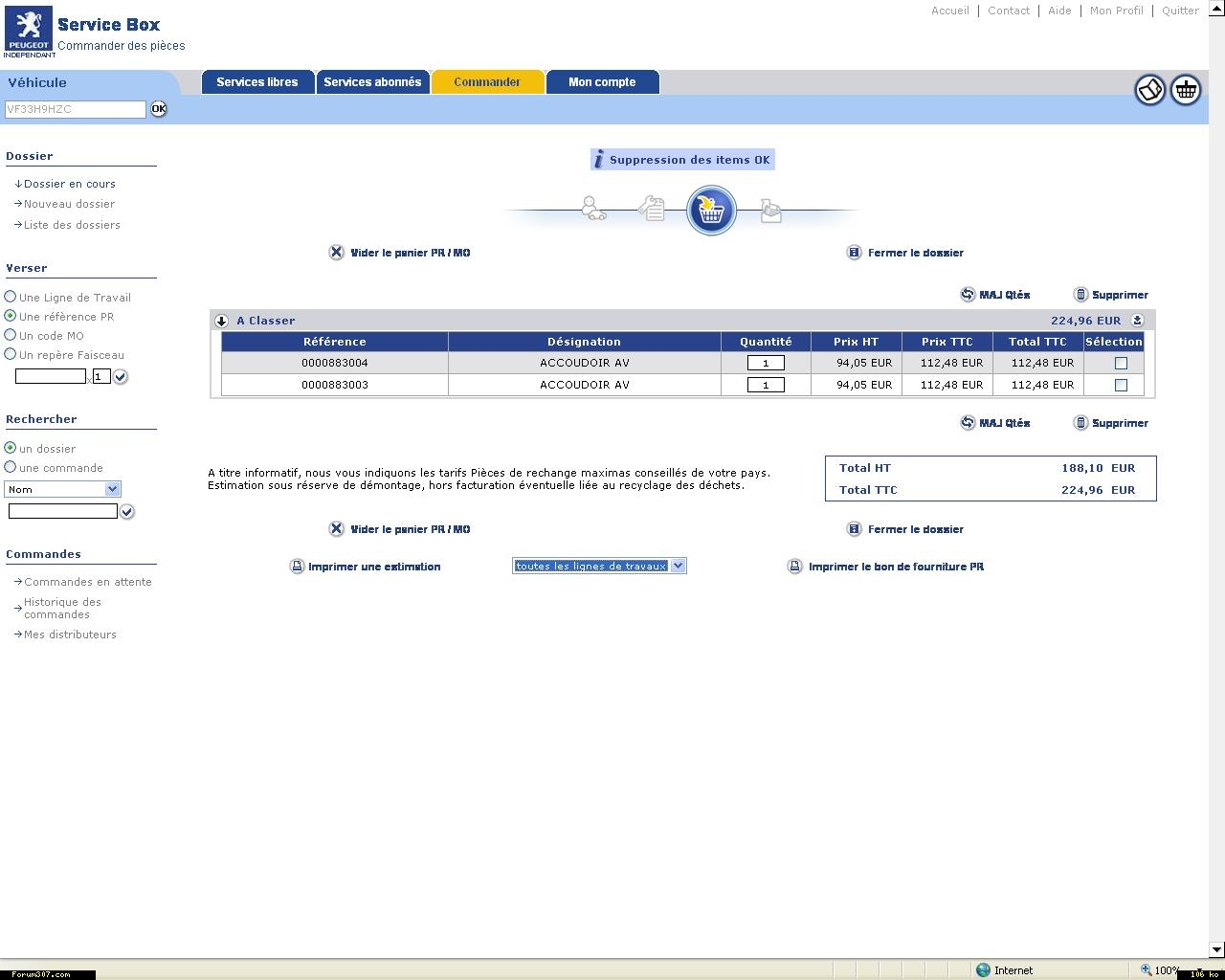Click the customer step icon in progress bar
This screenshot has height=980, width=1225.
(x=593, y=209)
